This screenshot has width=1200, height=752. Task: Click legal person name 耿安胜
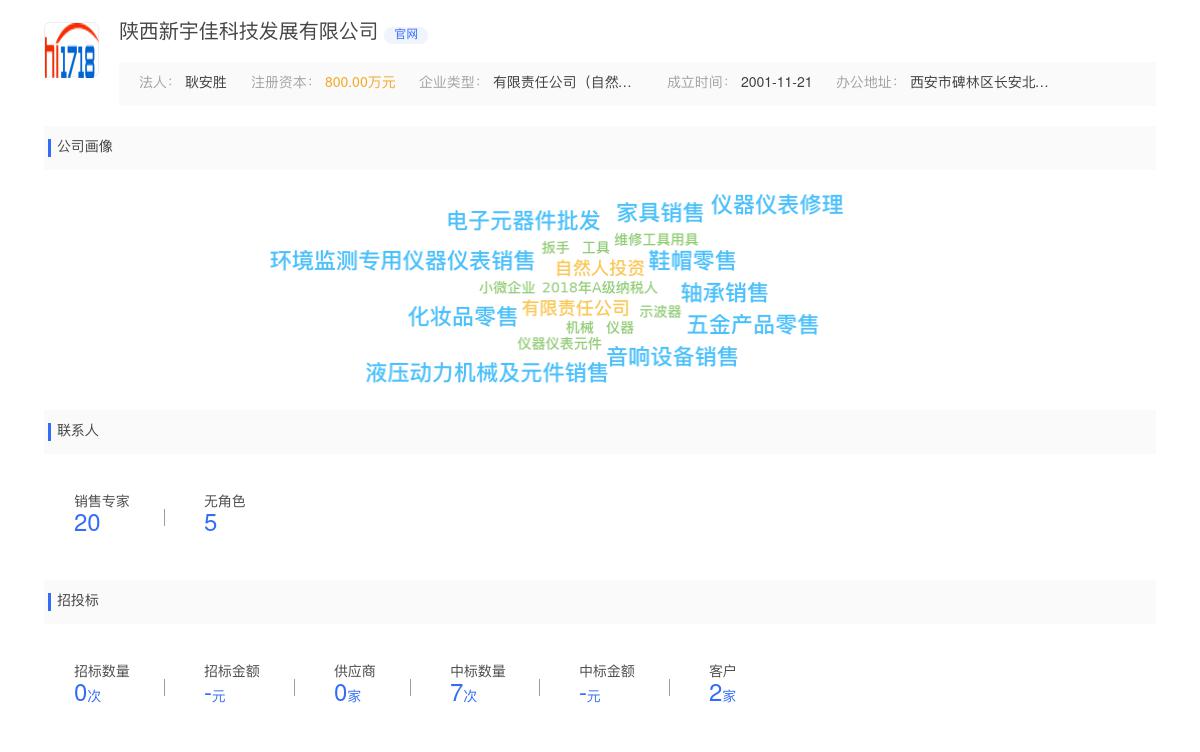(x=206, y=83)
